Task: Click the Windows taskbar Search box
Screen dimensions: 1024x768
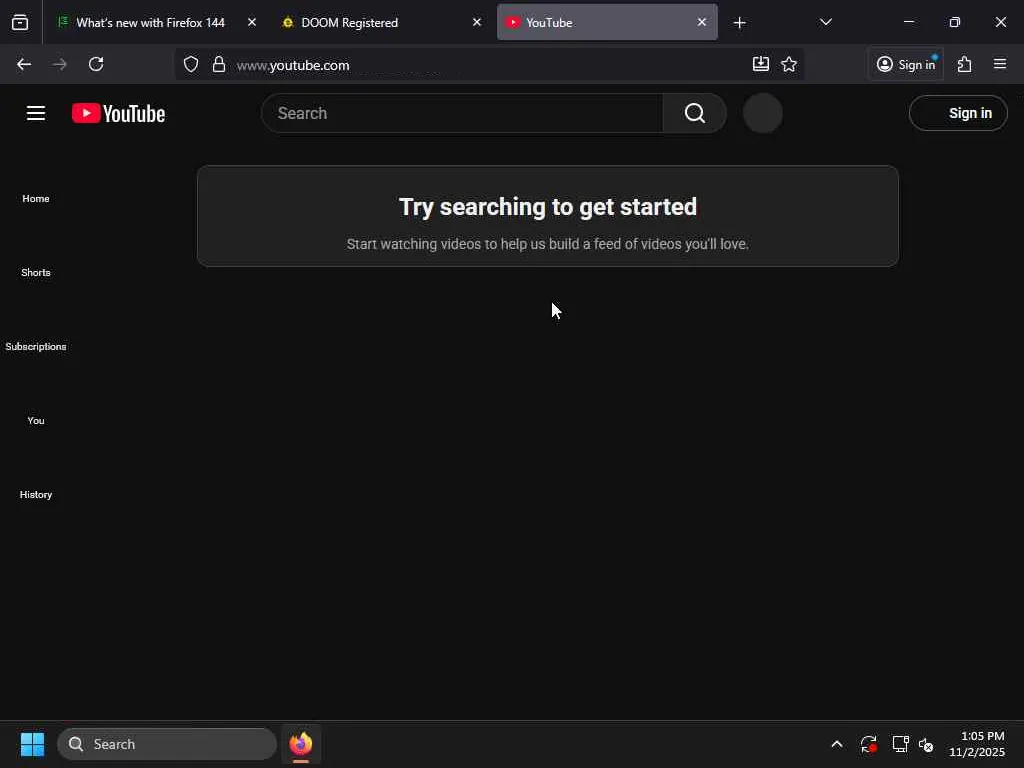Action: [167, 744]
